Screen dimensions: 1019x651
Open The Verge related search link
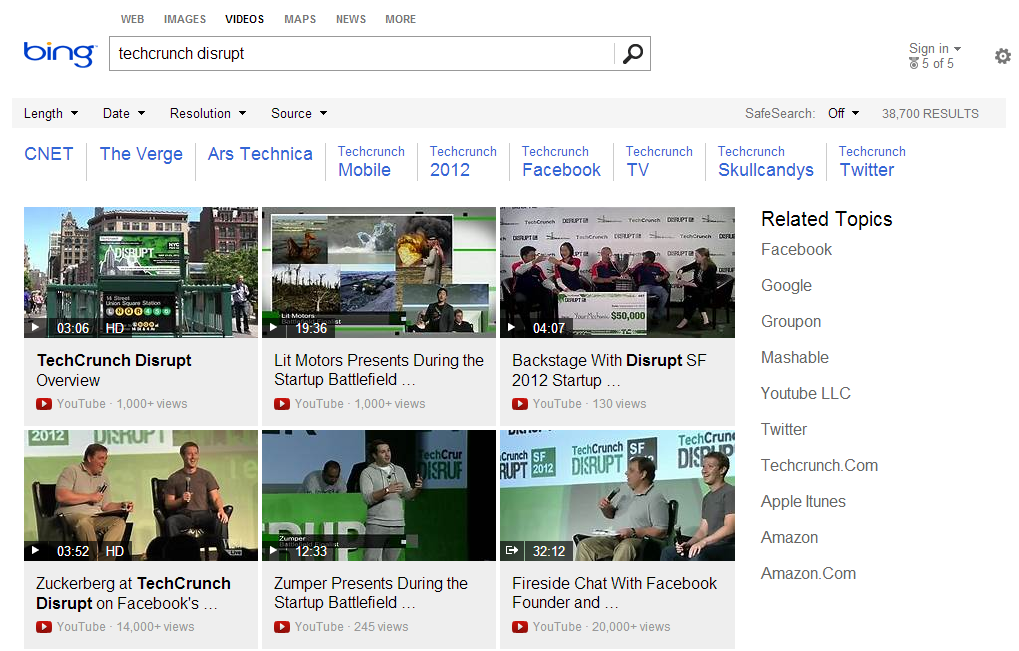[141, 154]
